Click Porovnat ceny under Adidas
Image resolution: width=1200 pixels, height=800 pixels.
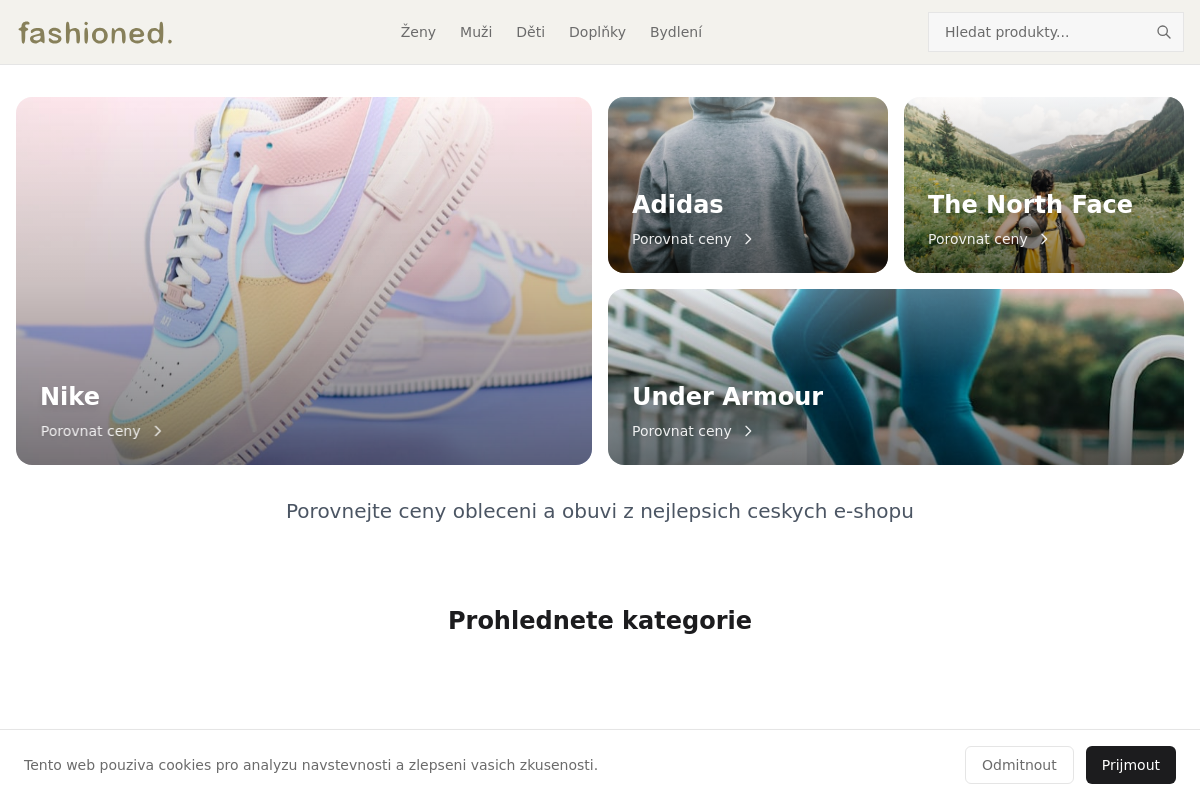681,239
